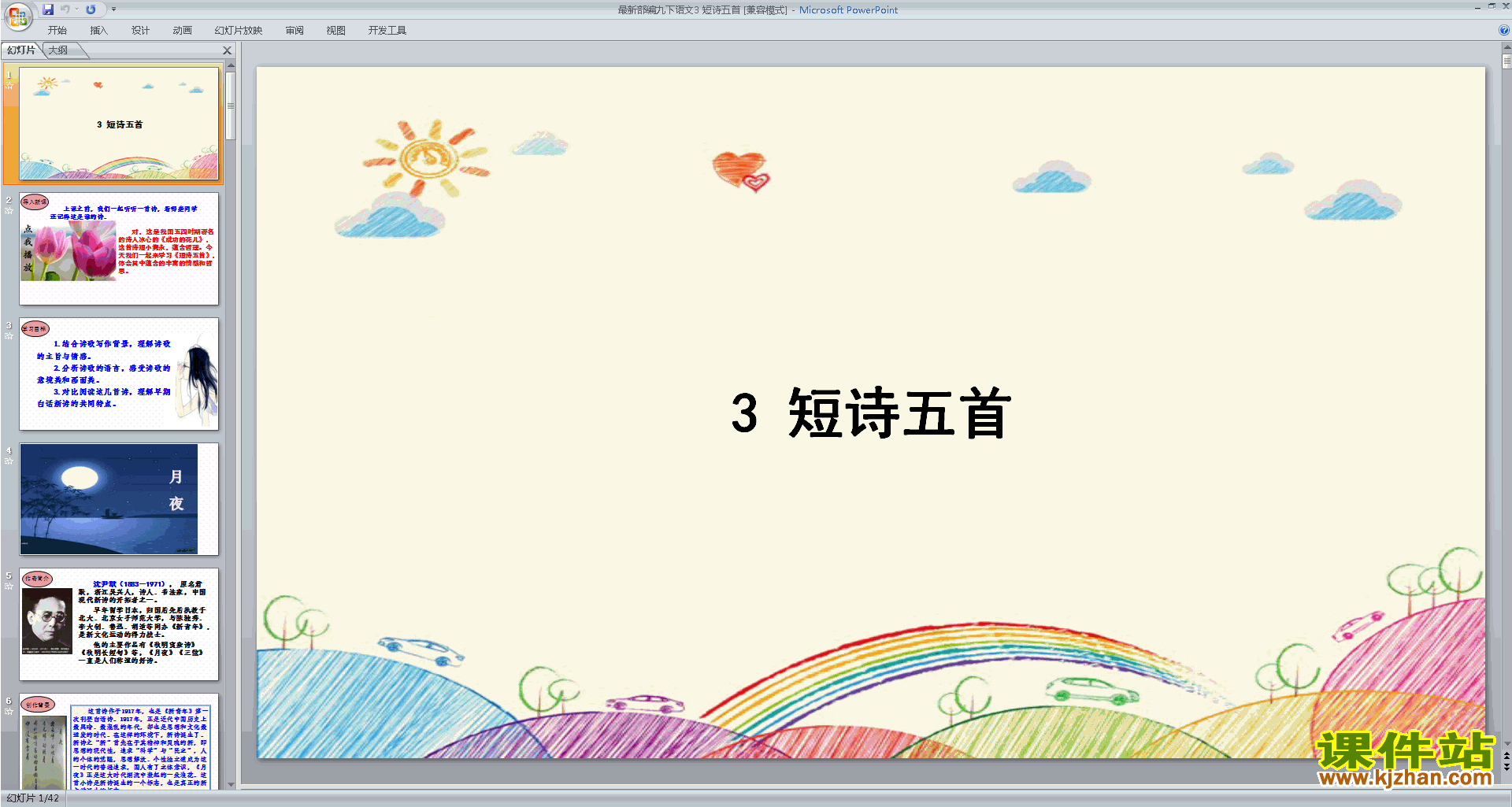Click main slide area scroll down arrow
The width and height of the screenshot is (1512, 807).
pyautogui.click(x=1506, y=744)
